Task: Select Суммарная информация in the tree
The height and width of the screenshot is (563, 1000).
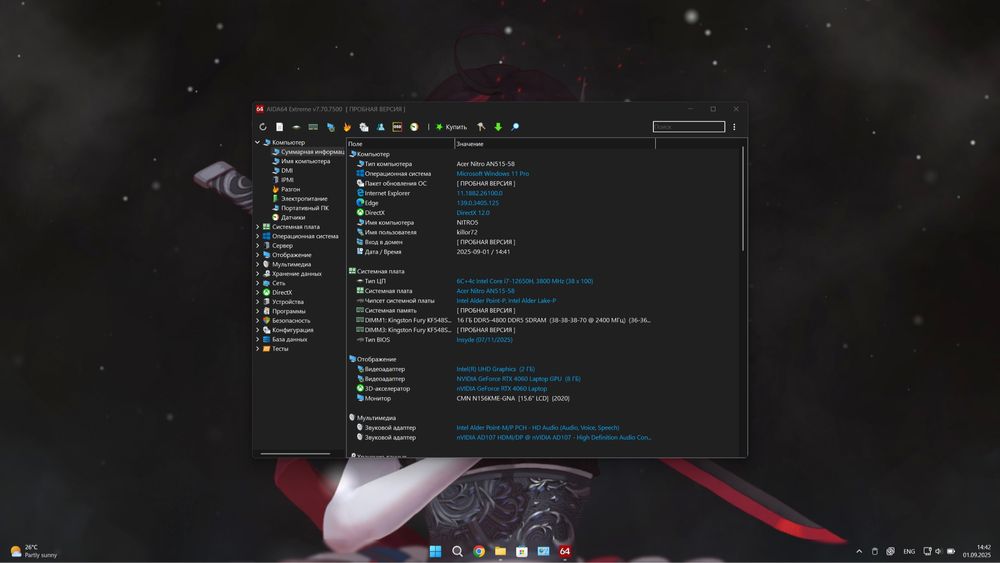Action: click(308, 152)
